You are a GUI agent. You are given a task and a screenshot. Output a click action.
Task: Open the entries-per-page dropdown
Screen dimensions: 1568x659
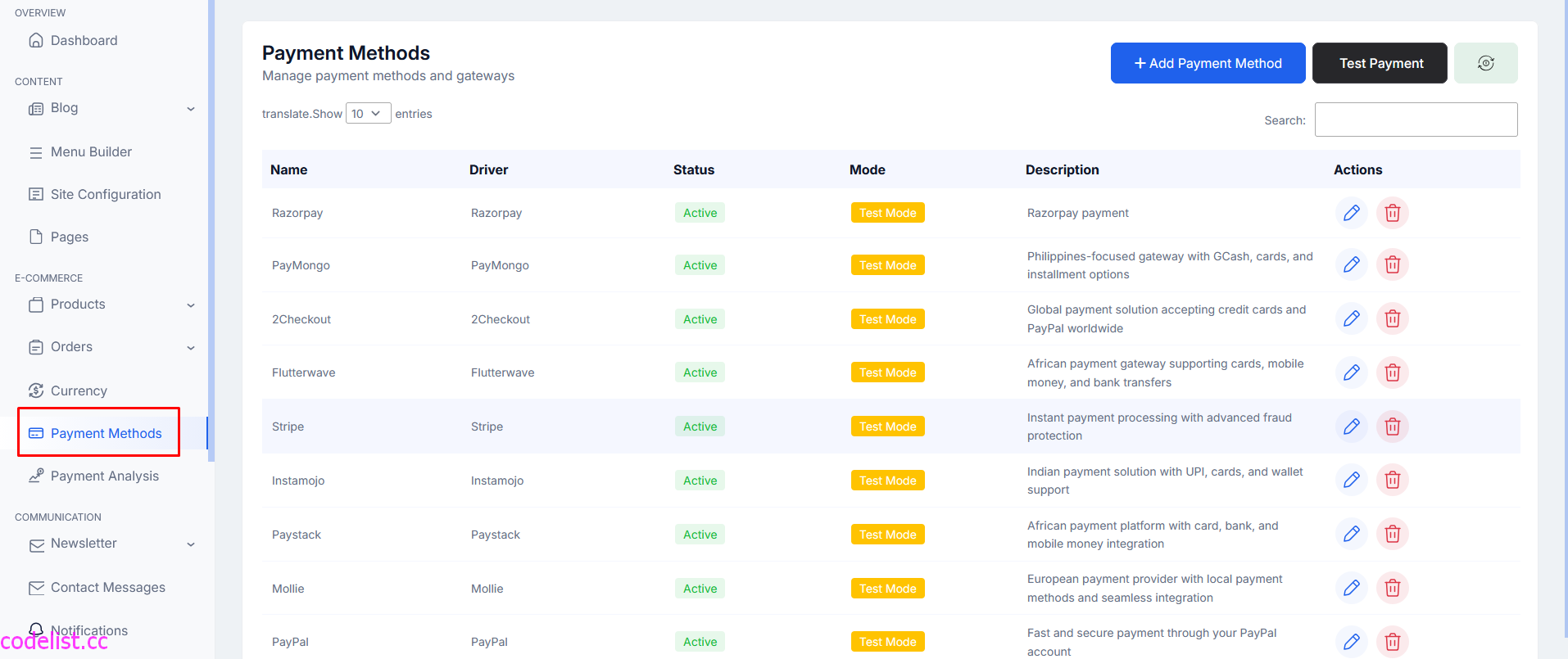[x=369, y=114]
